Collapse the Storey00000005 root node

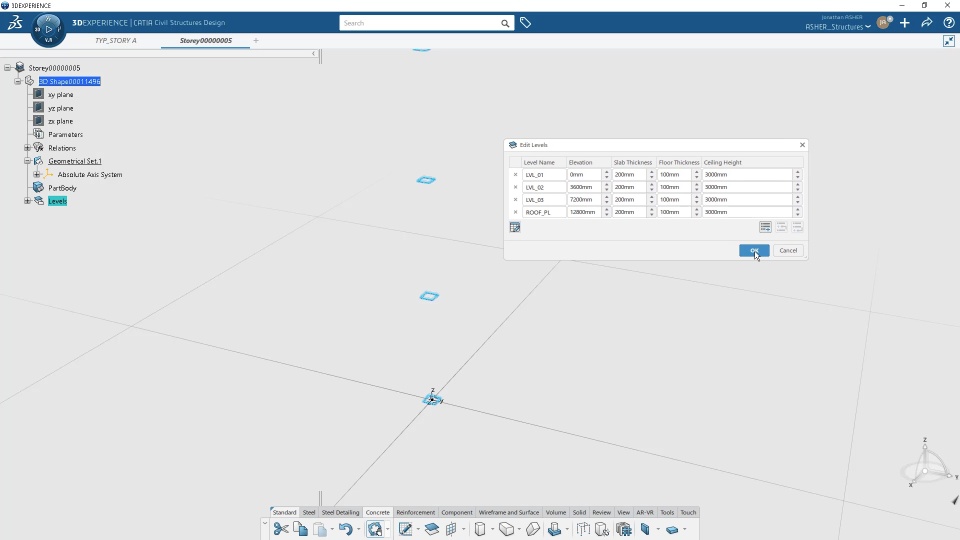7,68
